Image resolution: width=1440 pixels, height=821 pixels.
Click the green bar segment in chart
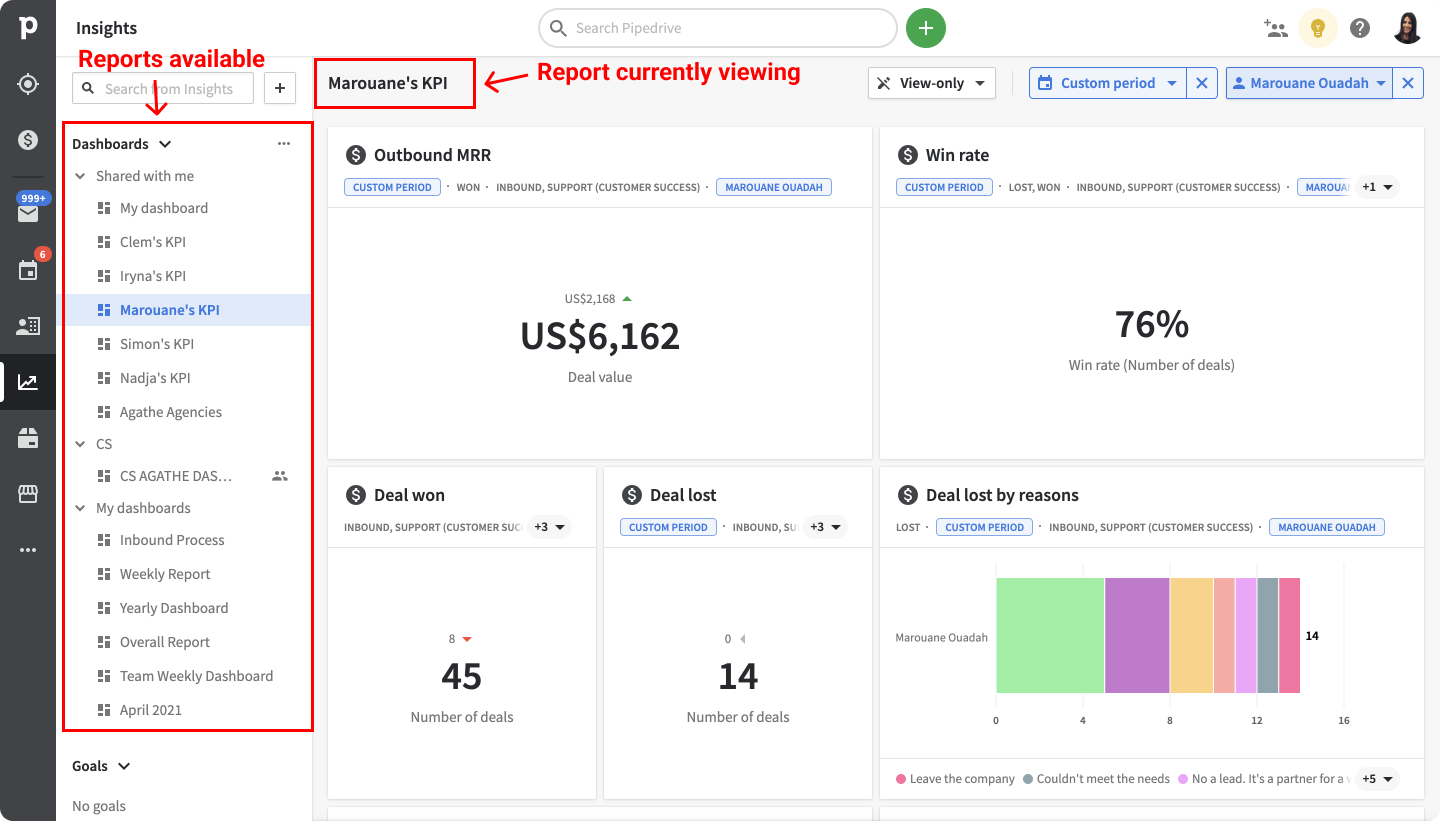pyautogui.click(x=1050, y=635)
